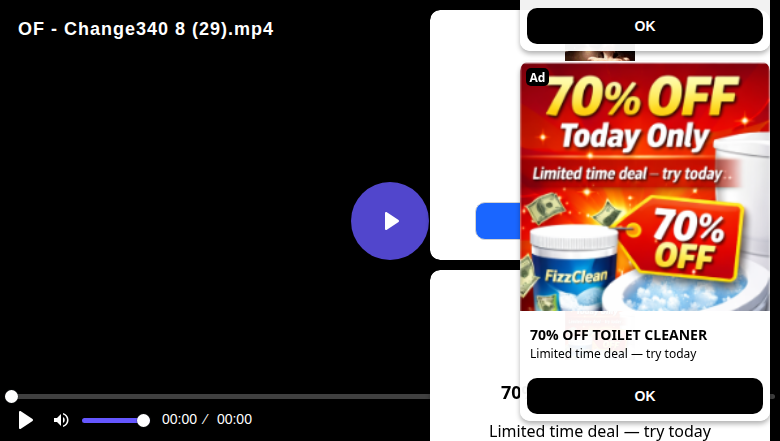Viewport: 780px width, 441px height.
Task: Click the ad subtitle under TOILET CLEANER headline
Action: pos(613,354)
